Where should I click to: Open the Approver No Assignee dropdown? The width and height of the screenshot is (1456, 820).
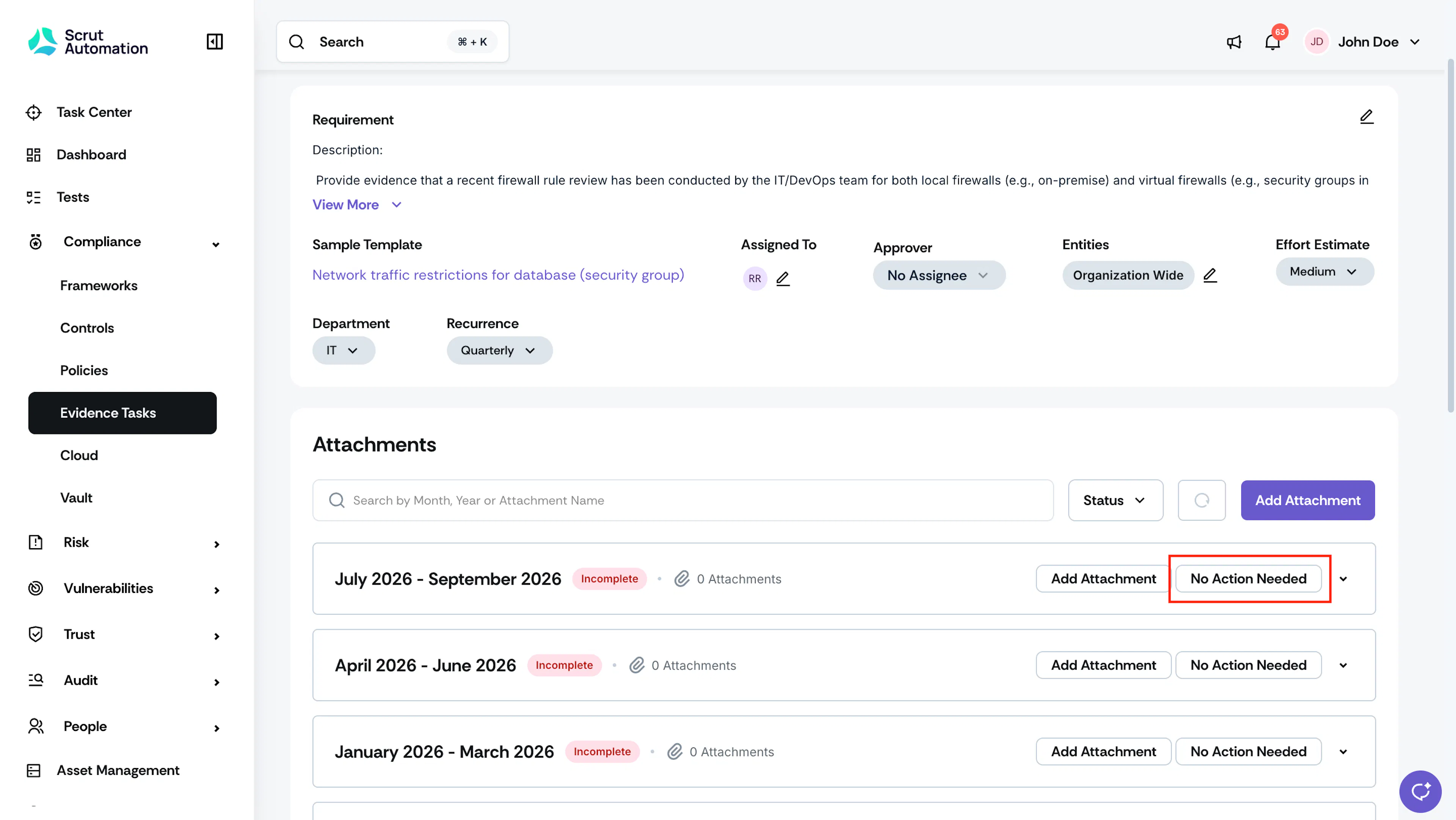[x=939, y=275]
